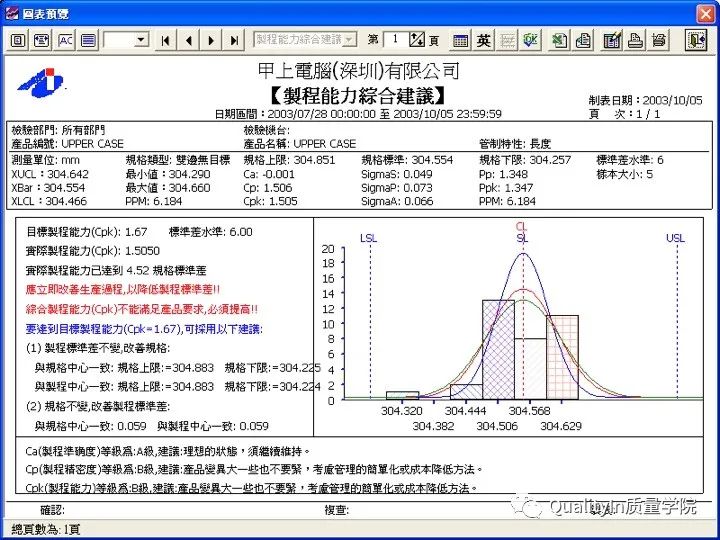
Task: Click the 確認: signature label
Action: 52,510
